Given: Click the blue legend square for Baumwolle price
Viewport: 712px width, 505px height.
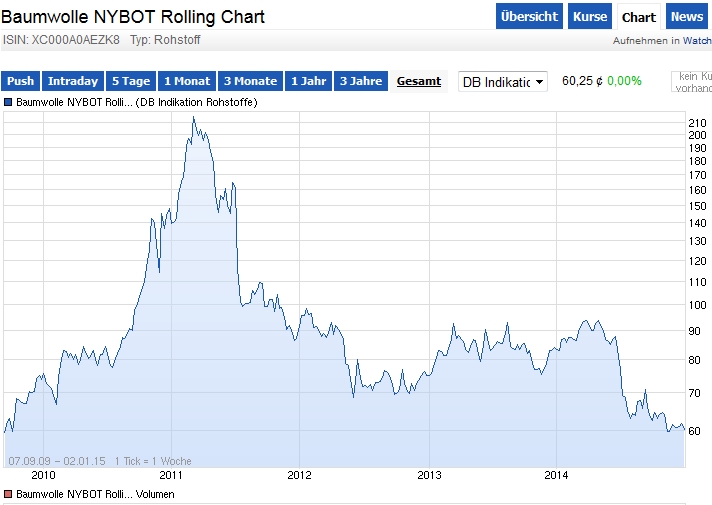Looking at the screenshot, I should point(8,102).
